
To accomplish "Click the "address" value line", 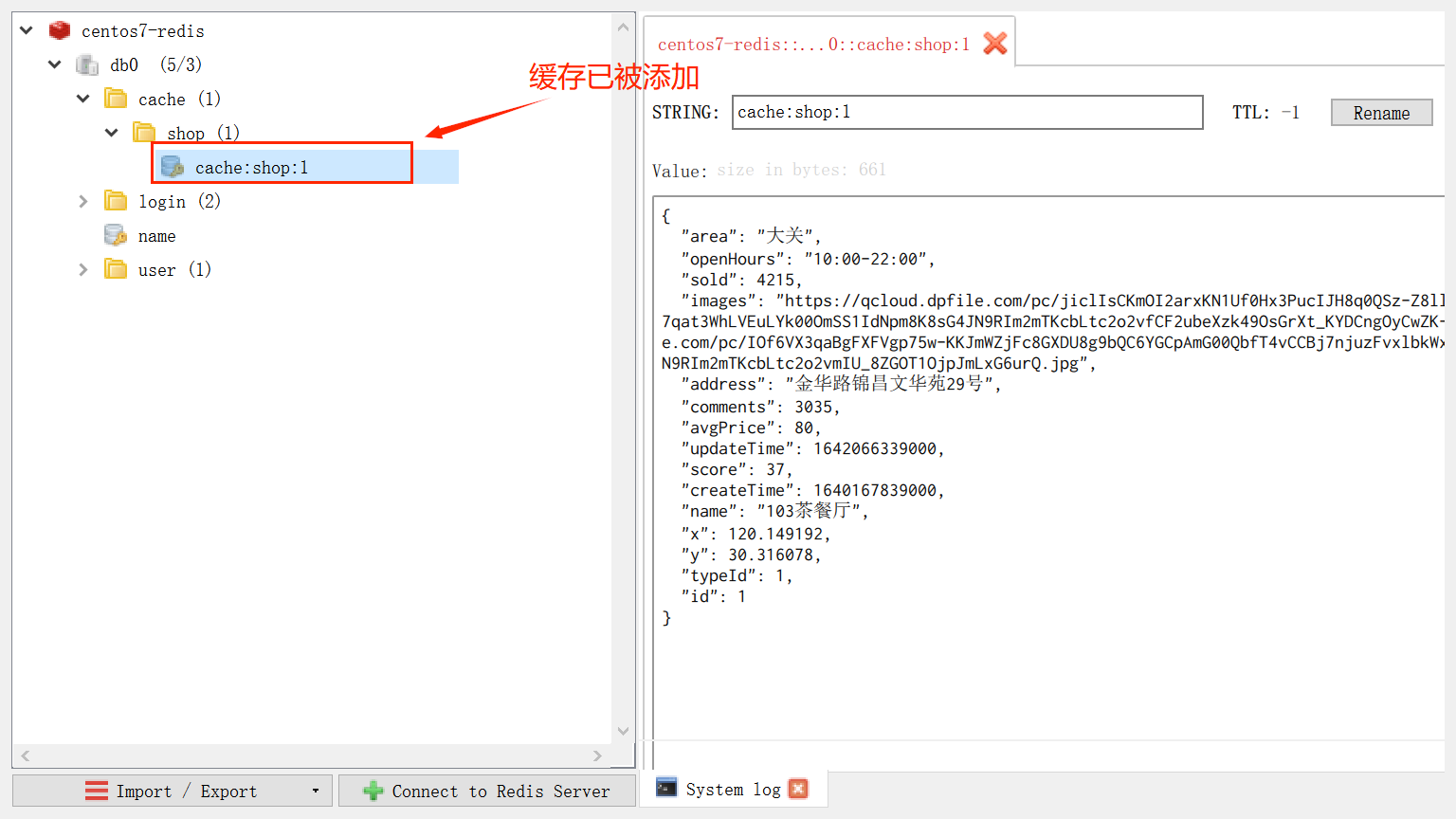I will [841, 384].
